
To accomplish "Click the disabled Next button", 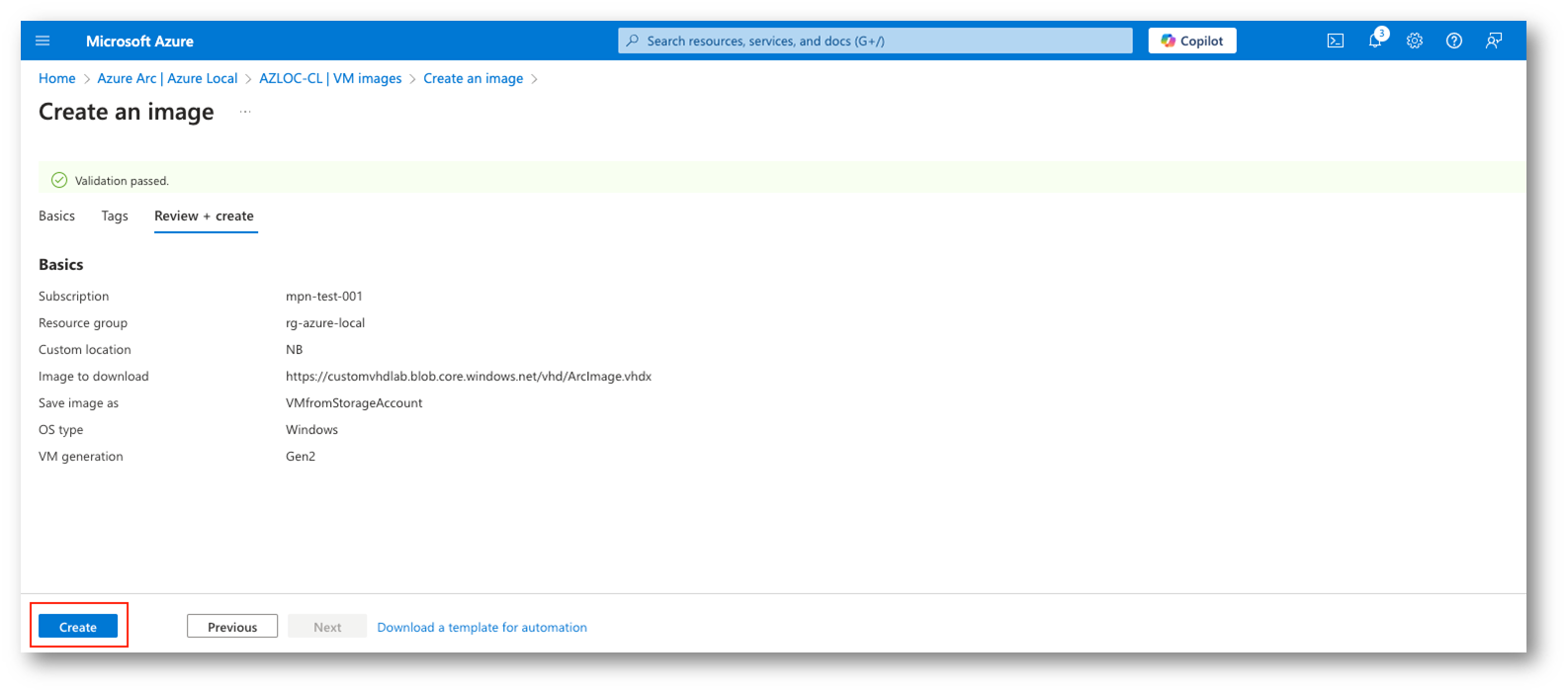I will pos(327,627).
